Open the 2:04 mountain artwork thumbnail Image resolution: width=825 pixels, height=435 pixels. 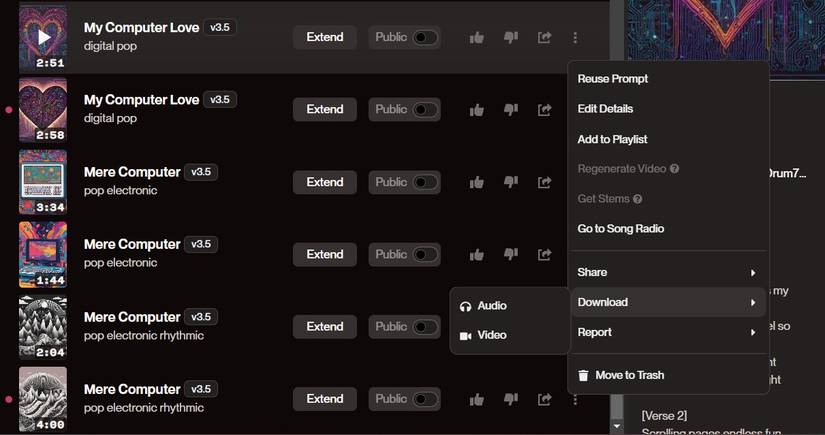[43, 327]
